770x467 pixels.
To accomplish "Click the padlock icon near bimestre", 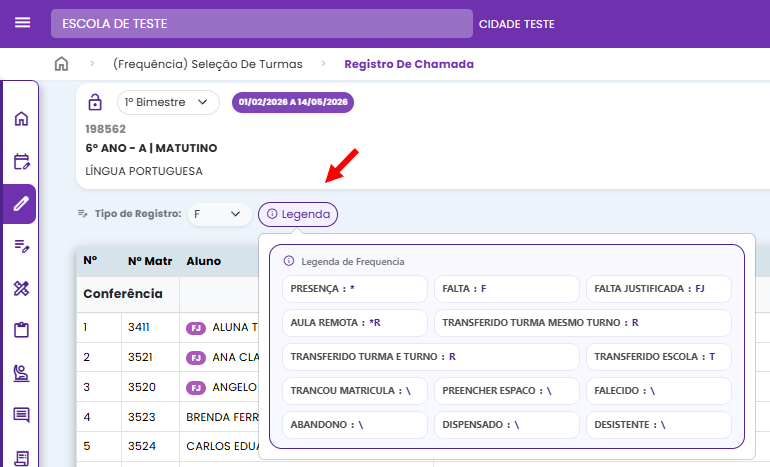I will [95, 102].
